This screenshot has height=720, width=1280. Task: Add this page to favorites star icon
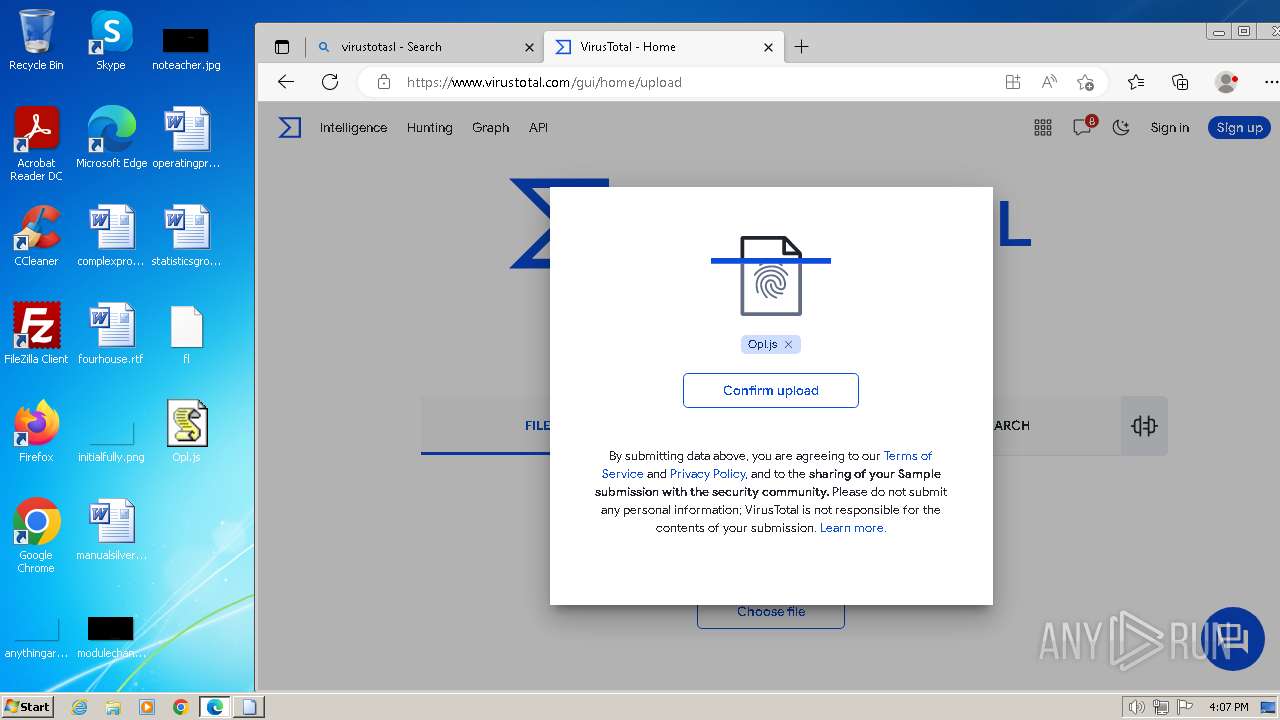point(1085,82)
